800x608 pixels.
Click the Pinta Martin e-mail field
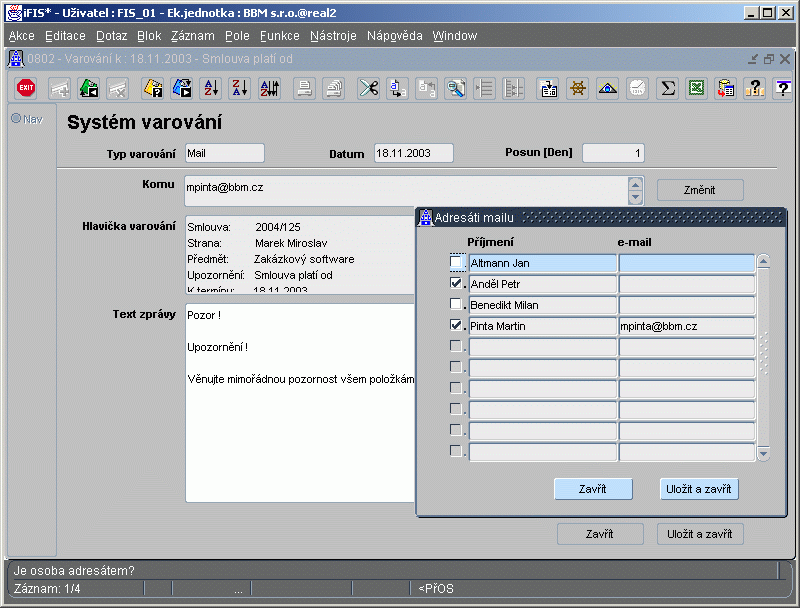click(686, 326)
